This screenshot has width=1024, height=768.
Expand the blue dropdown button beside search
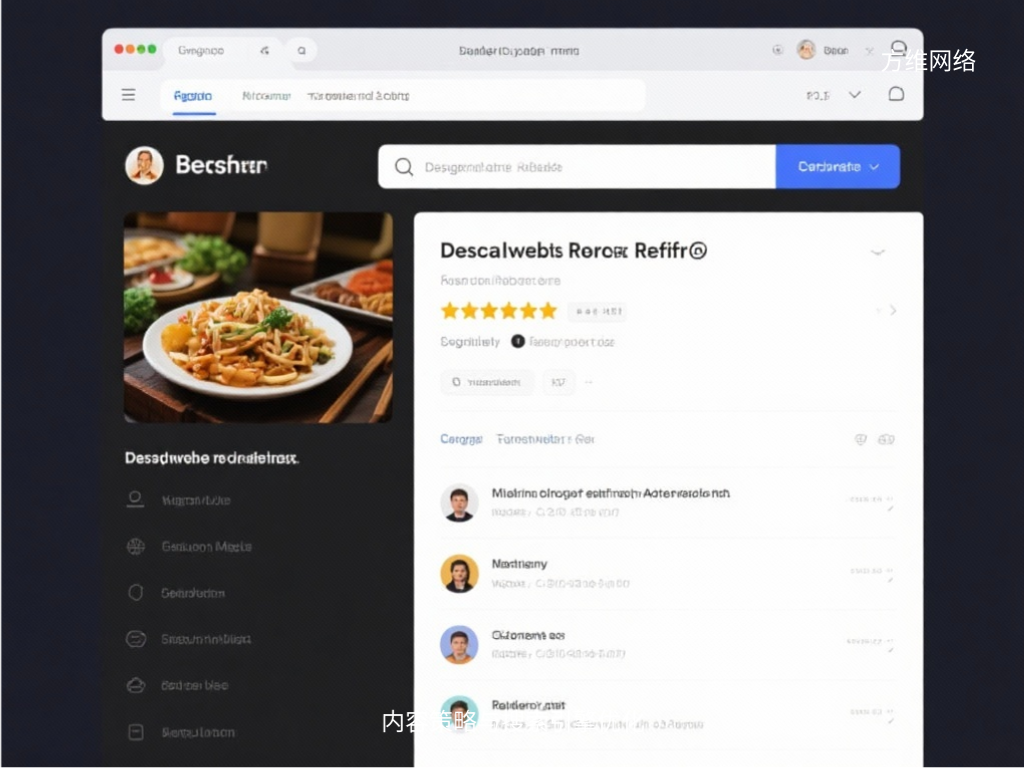click(x=838, y=167)
